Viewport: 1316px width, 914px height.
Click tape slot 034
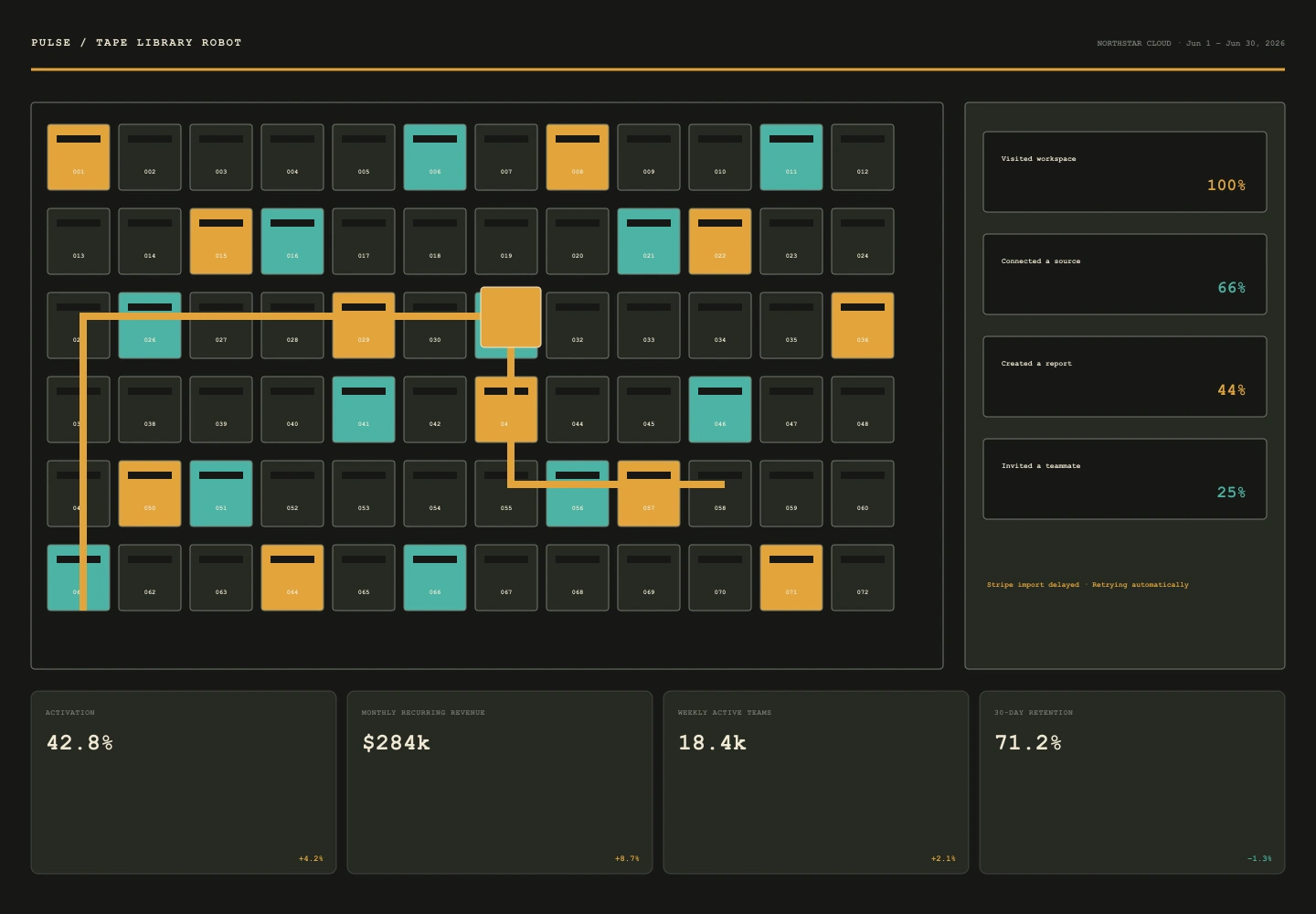pyautogui.click(x=720, y=325)
